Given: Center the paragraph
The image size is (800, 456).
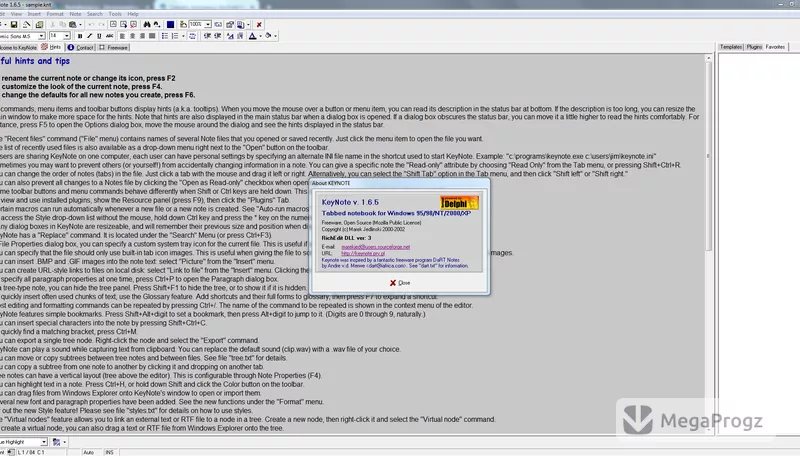Looking at the screenshot, I should click(x=132, y=36).
